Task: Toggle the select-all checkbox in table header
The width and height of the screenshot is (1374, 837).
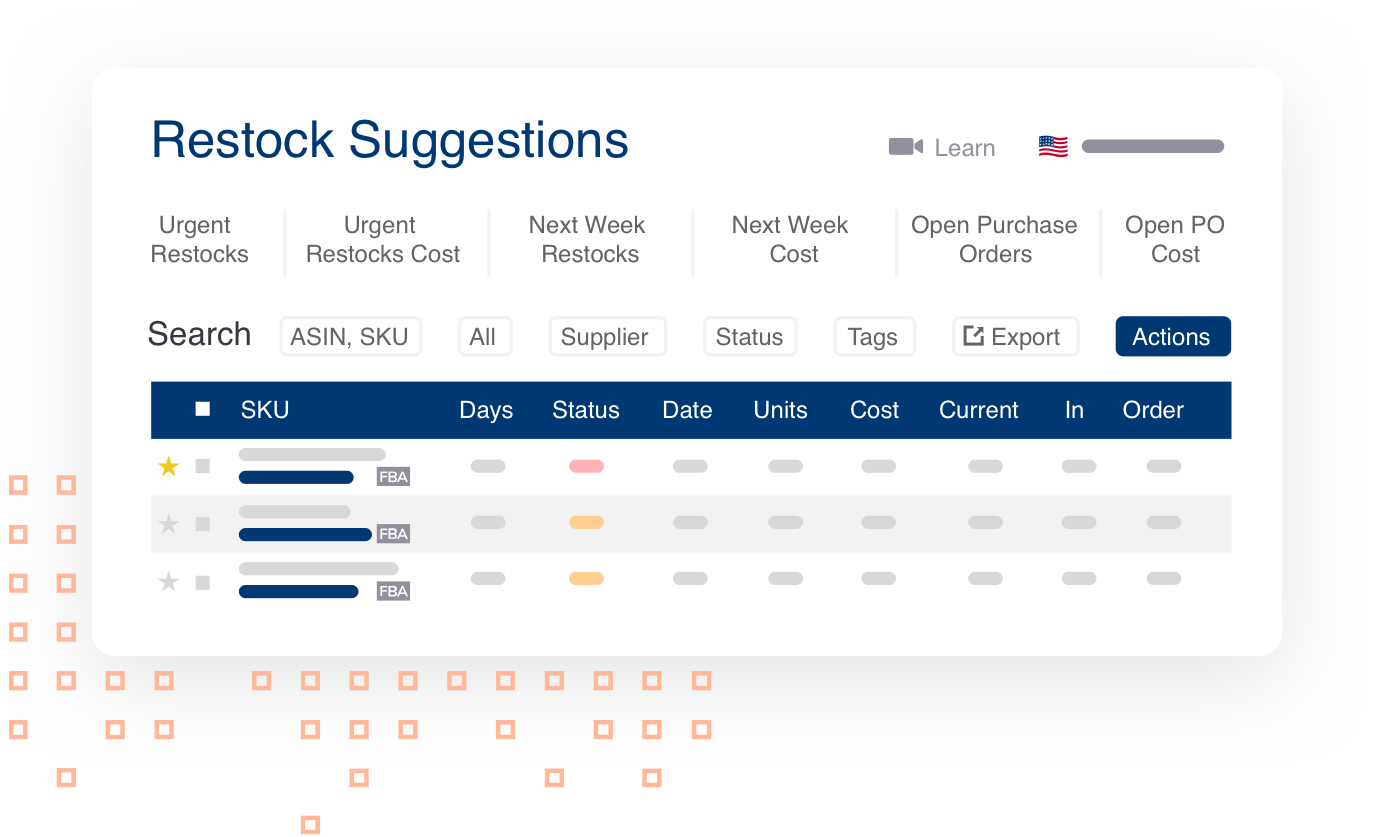Action: [203, 409]
